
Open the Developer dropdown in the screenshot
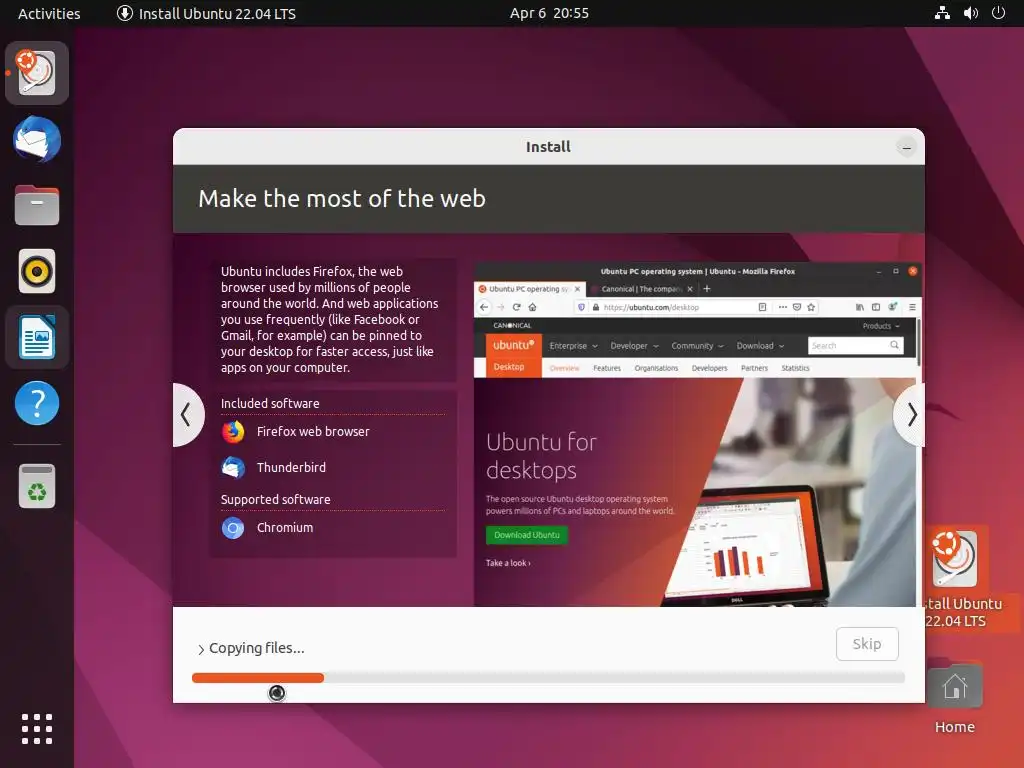634,345
